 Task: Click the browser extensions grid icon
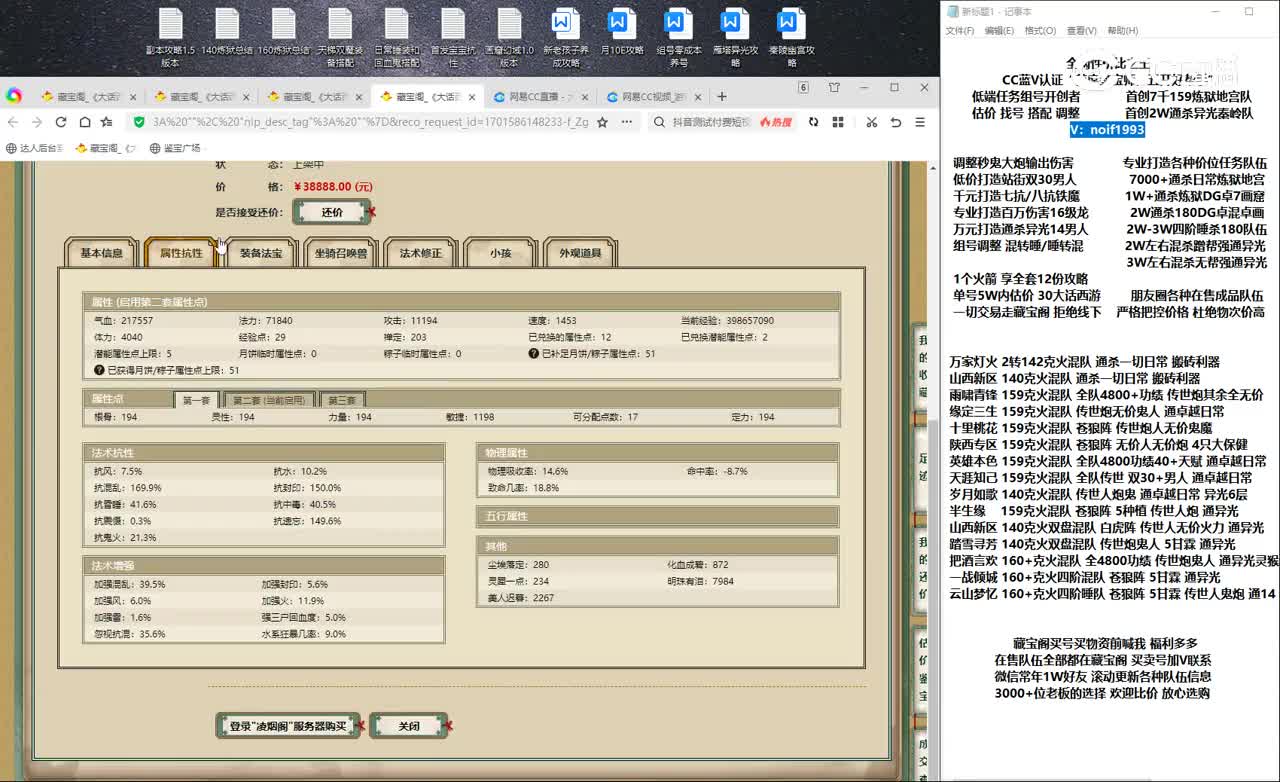coord(836,122)
